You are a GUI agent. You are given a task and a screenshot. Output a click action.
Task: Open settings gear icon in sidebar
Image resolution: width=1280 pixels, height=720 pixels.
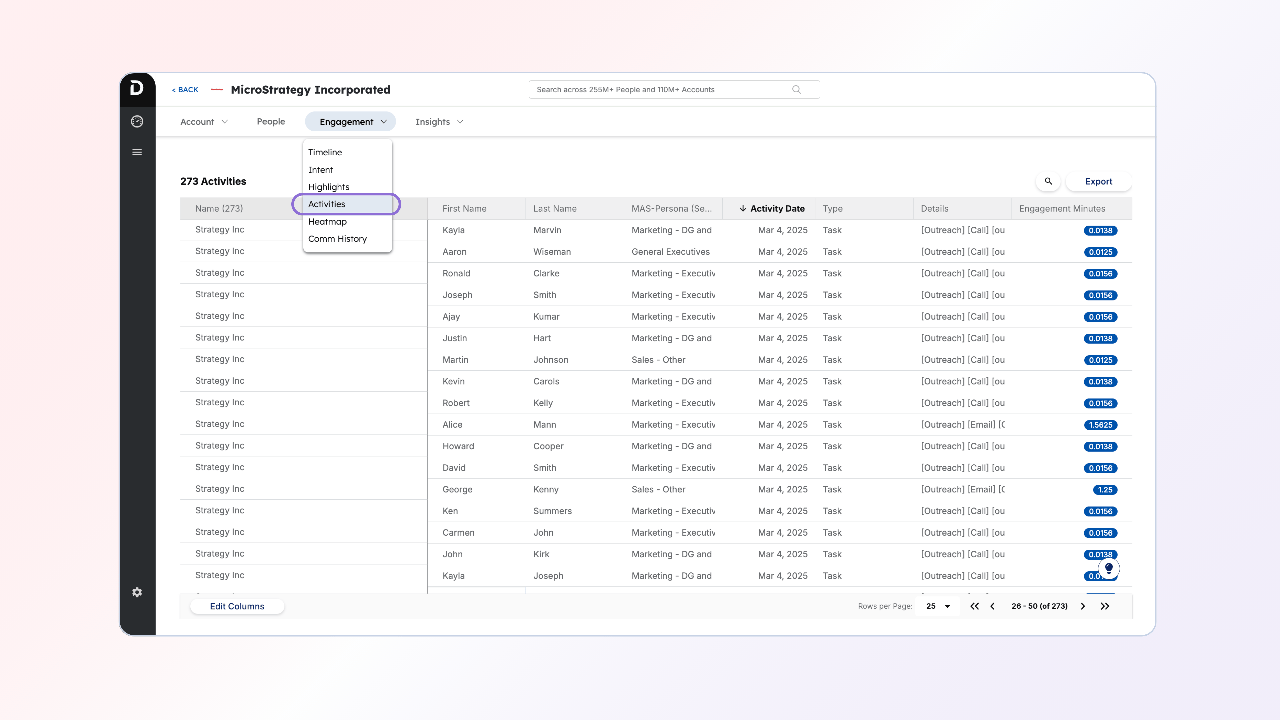137,592
